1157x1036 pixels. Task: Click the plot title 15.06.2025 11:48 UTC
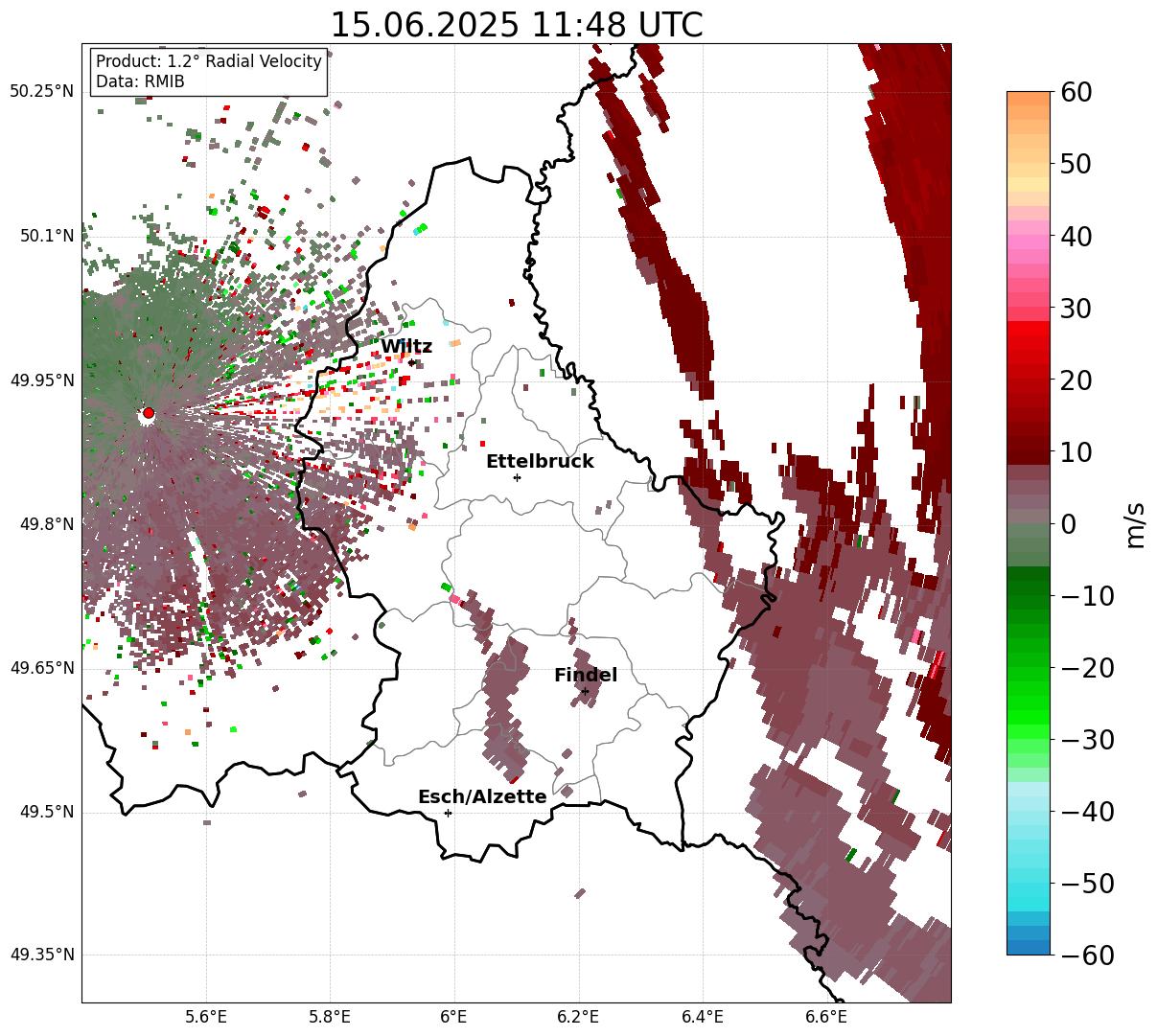(516, 25)
